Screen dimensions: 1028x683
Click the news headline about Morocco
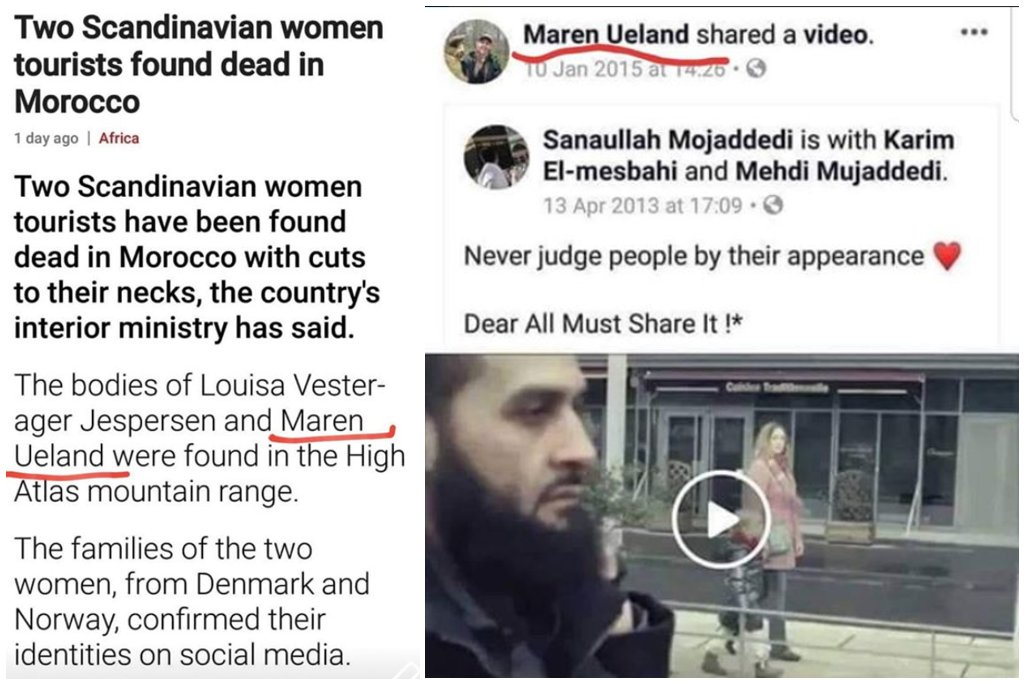coord(199,64)
